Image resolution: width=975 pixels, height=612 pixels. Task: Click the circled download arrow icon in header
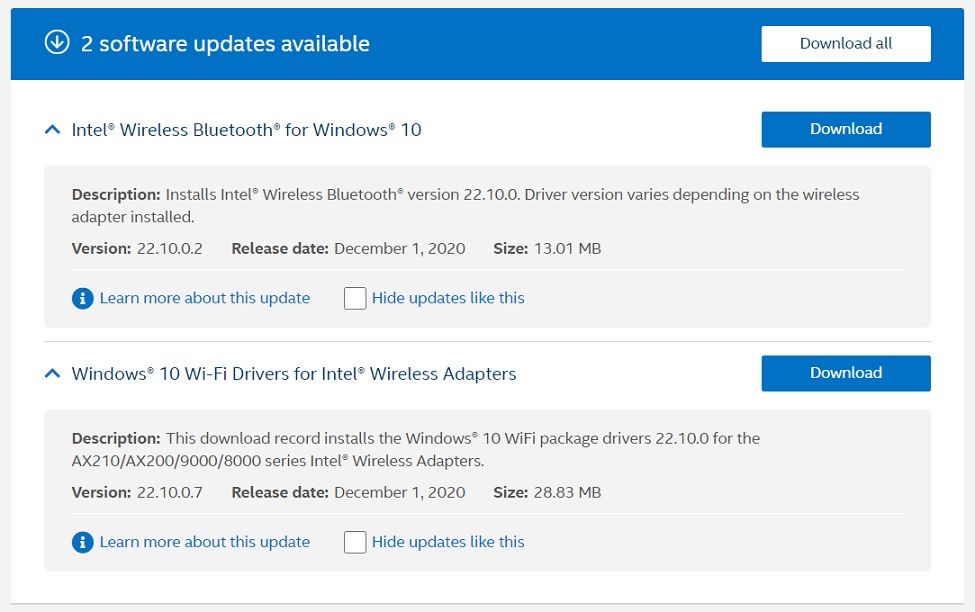(57, 43)
